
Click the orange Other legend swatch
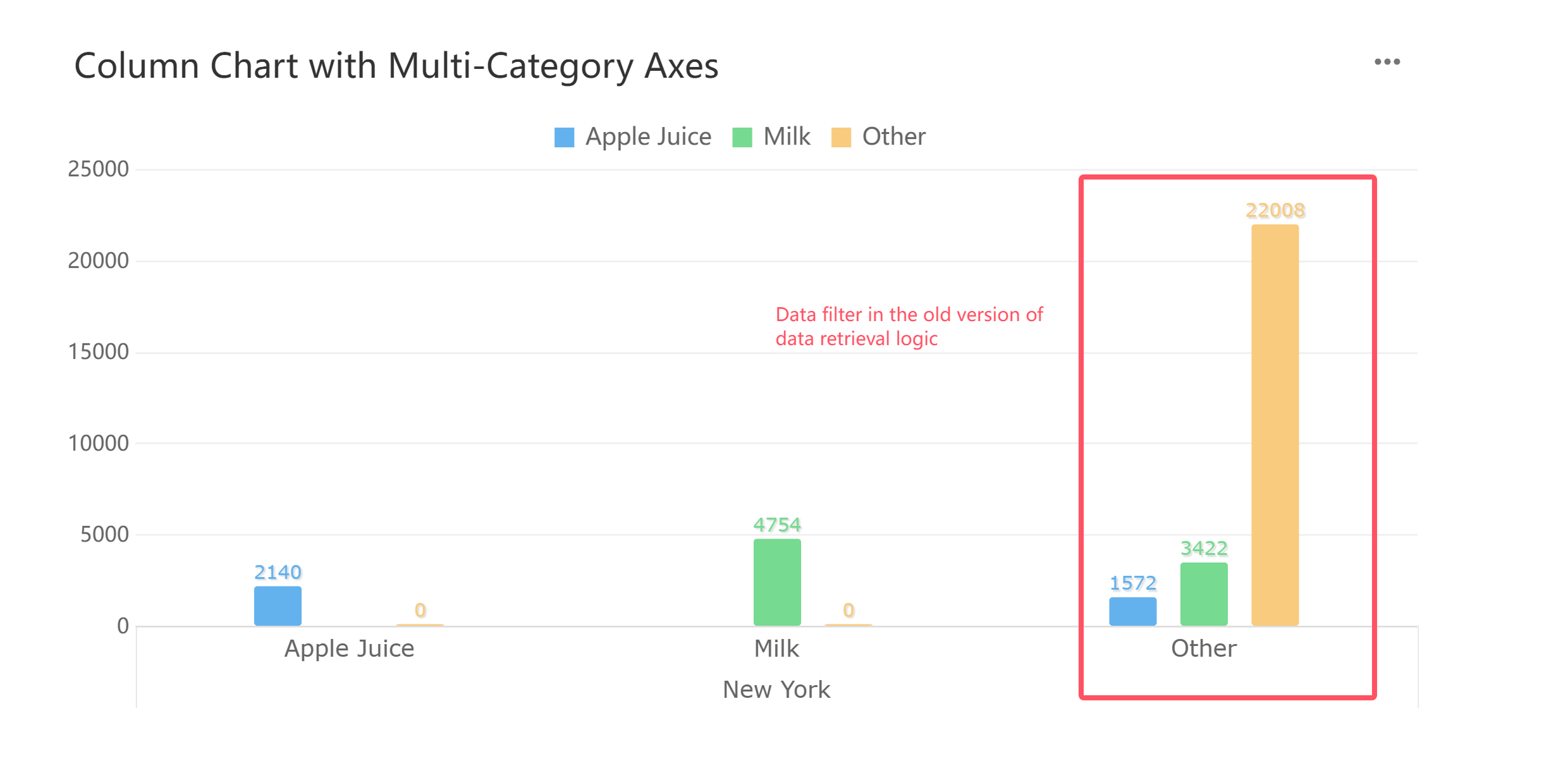click(x=841, y=137)
